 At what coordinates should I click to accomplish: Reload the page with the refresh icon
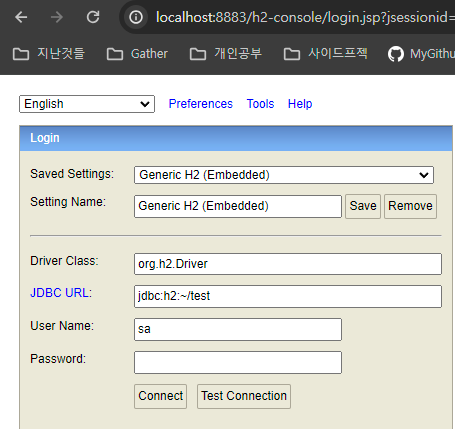[x=93, y=17]
